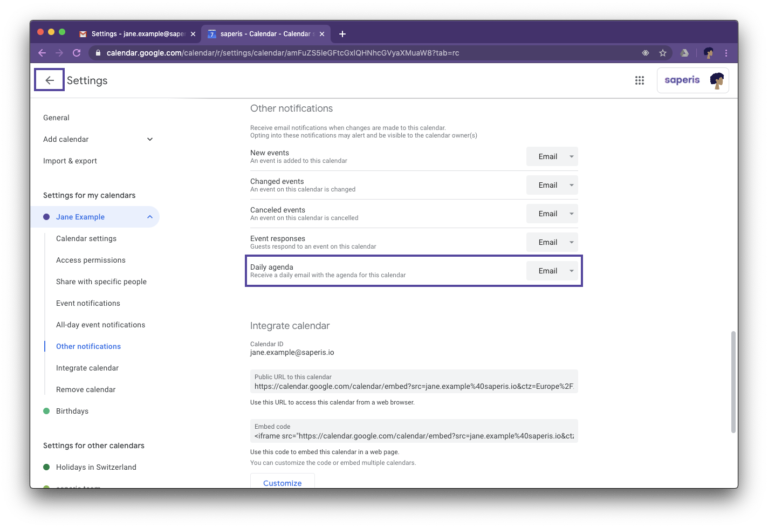Select the Jane Example calendar
The image size is (768, 528).
pyautogui.click(x=80, y=217)
